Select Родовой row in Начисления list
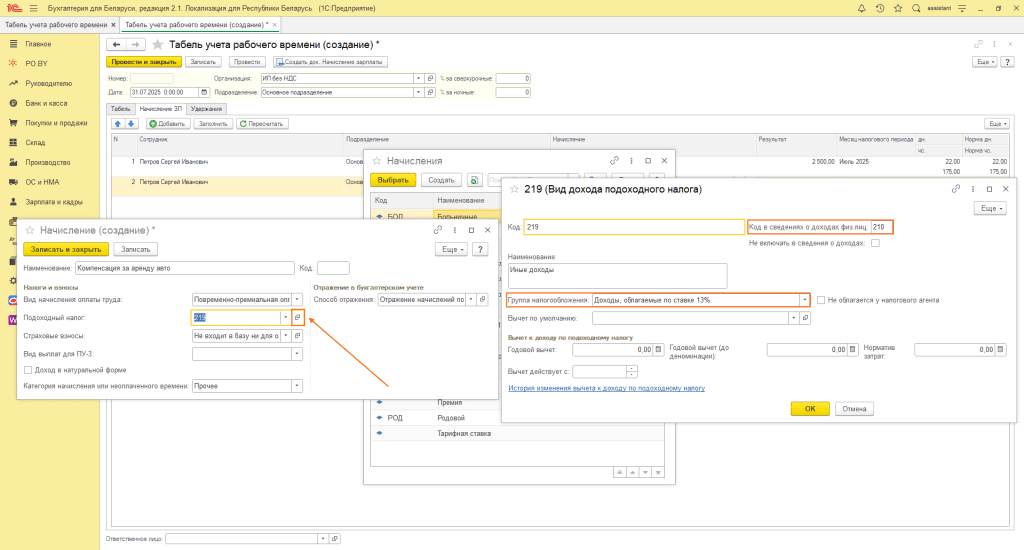1024x550 pixels. pyautogui.click(x=517, y=417)
